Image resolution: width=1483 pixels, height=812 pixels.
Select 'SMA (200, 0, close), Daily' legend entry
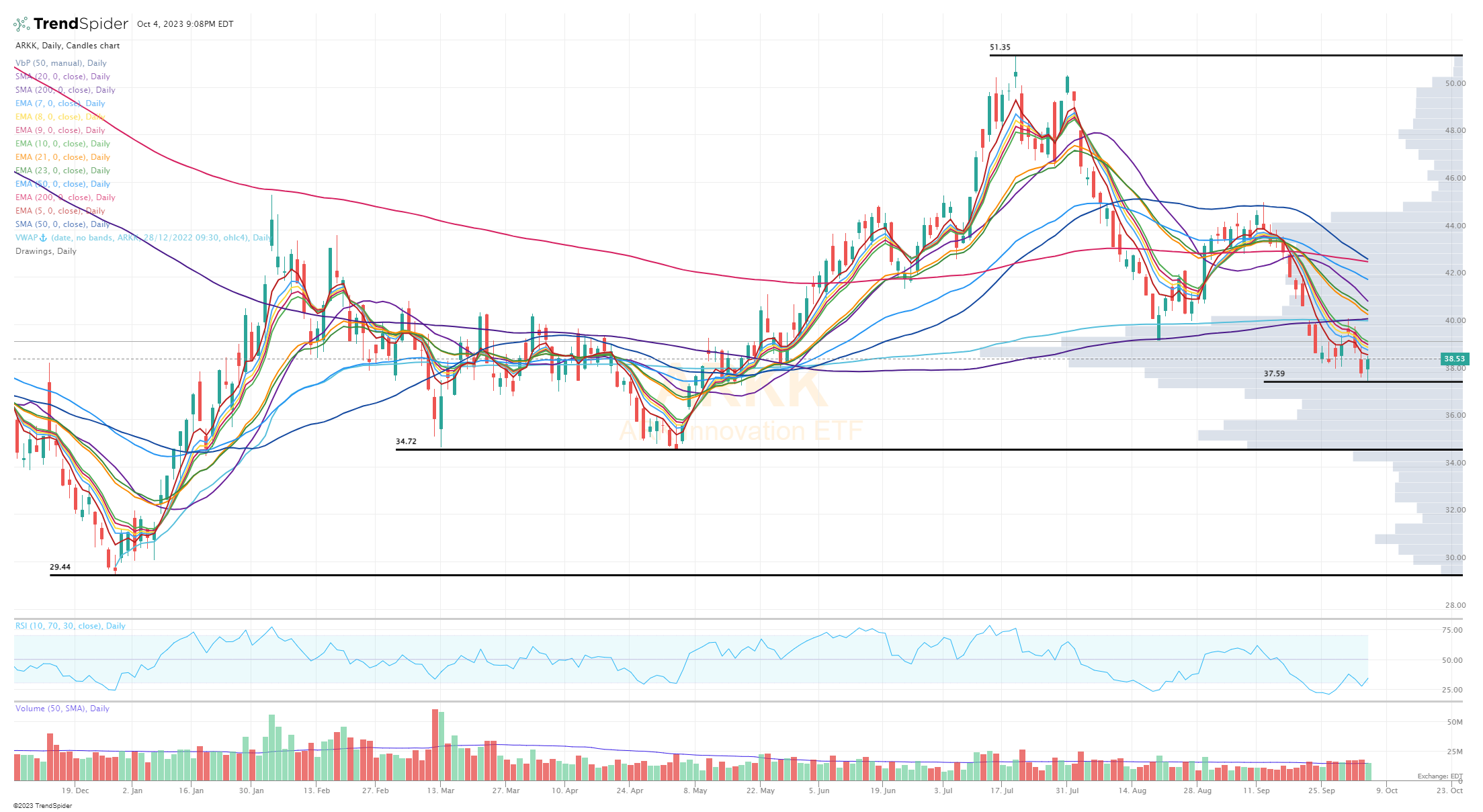pyautogui.click(x=65, y=90)
